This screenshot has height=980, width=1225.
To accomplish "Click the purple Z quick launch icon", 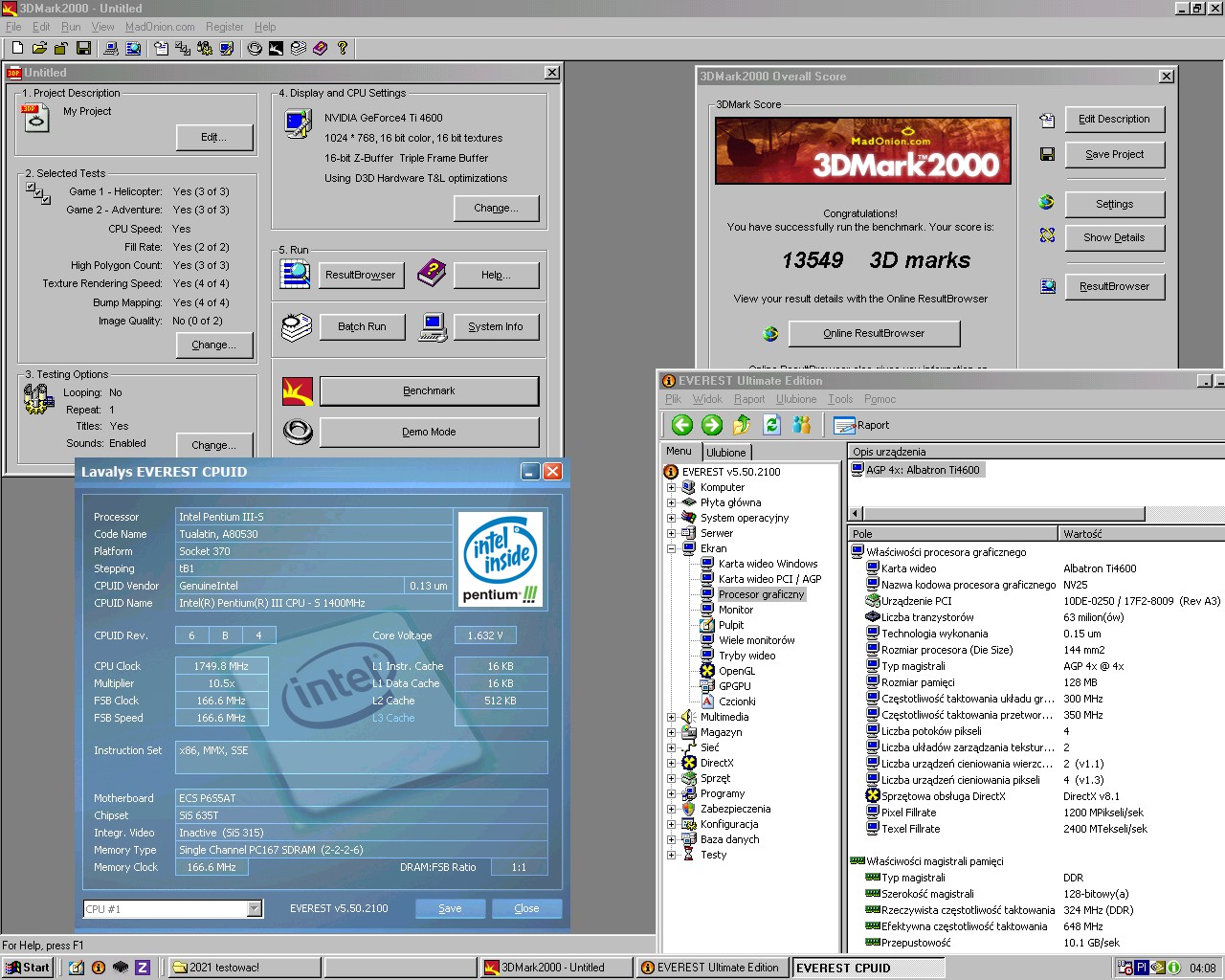I will tap(143, 968).
